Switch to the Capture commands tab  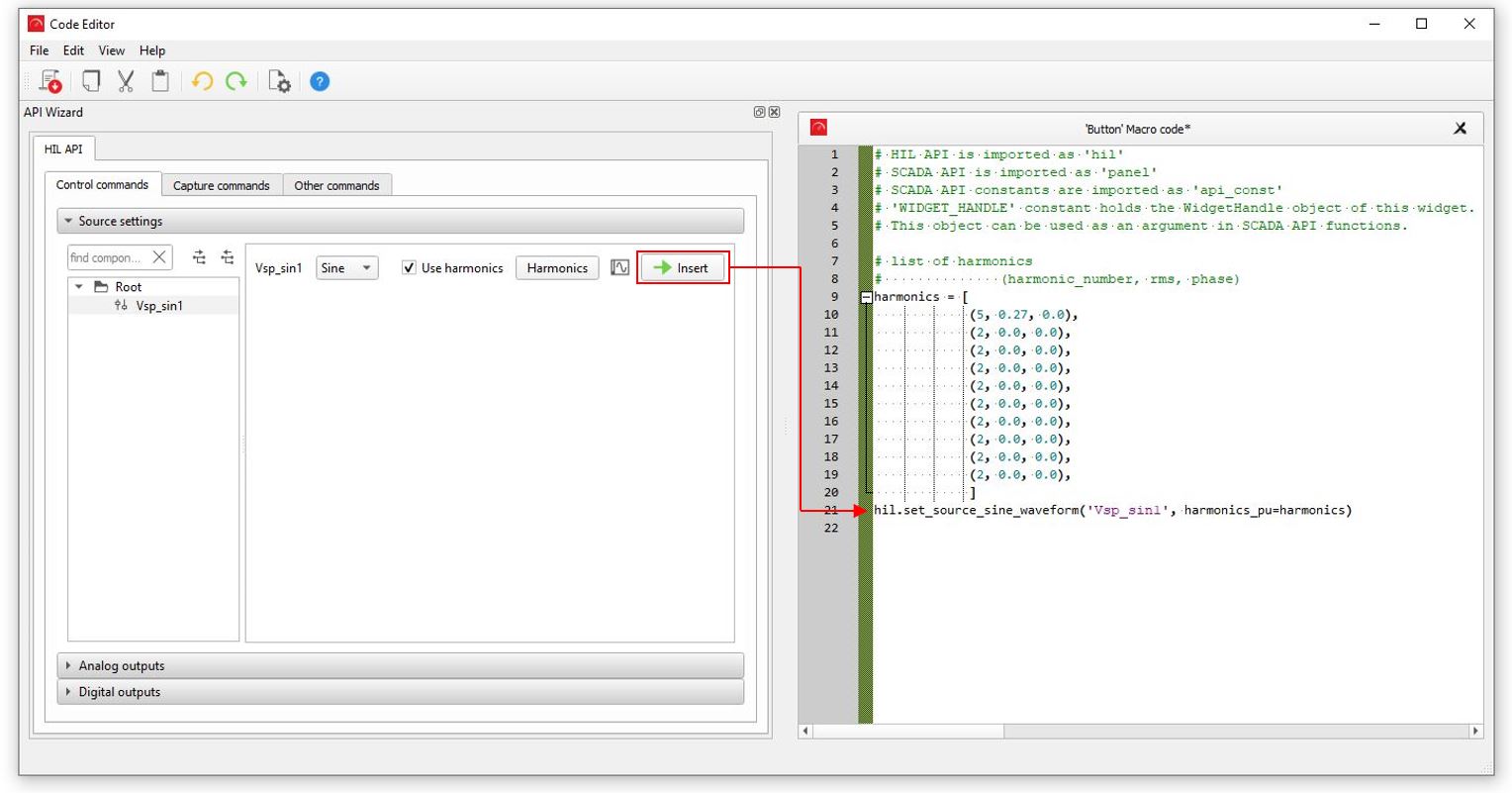pos(221,185)
